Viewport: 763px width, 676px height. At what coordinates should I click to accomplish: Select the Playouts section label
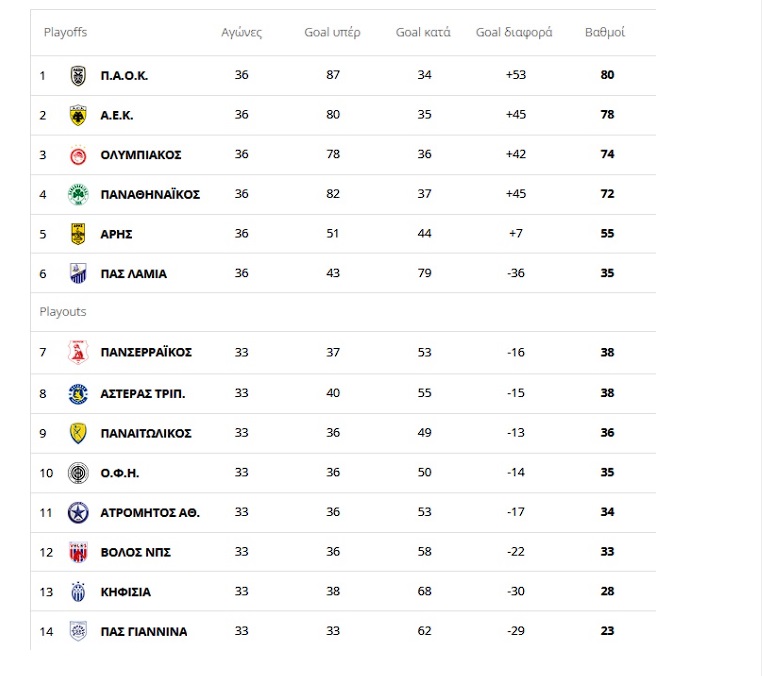pyautogui.click(x=63, y=312)
